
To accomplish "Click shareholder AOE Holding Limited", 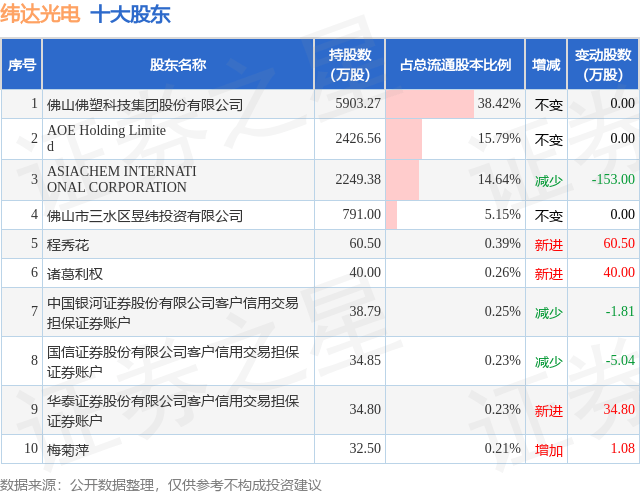I will [107, 138].
